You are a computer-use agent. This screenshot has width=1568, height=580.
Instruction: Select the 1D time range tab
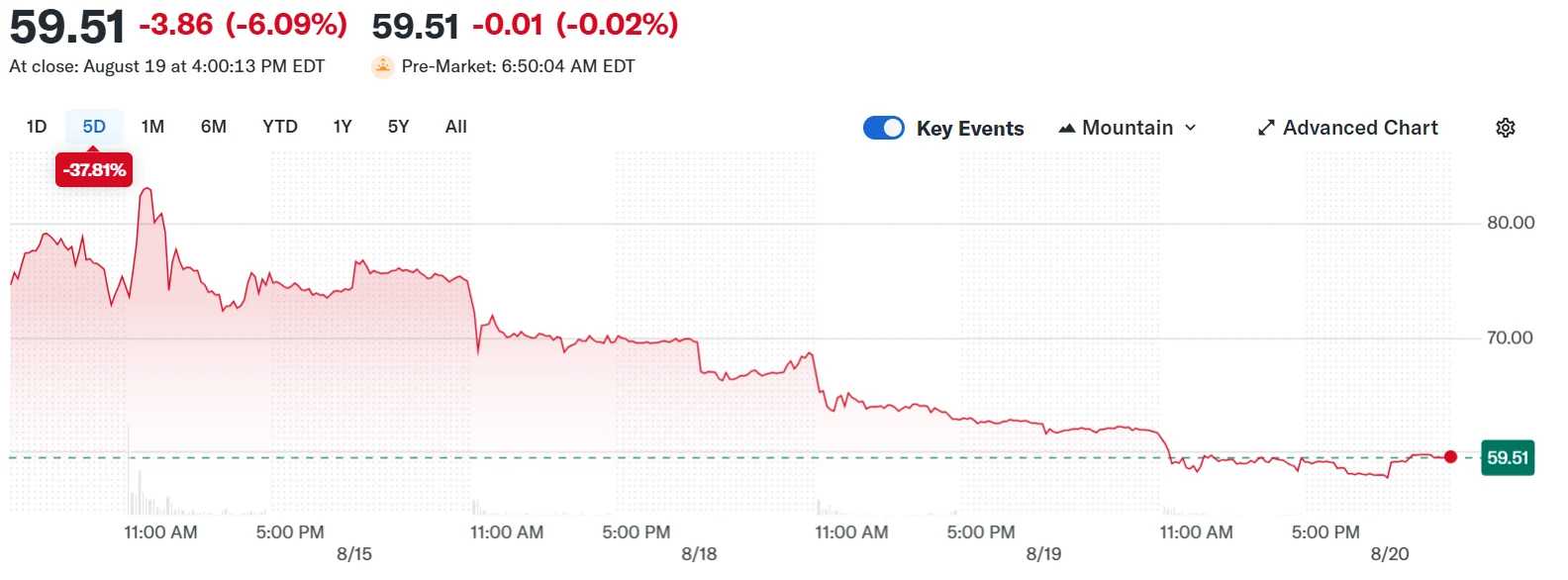tap(37, 127)
